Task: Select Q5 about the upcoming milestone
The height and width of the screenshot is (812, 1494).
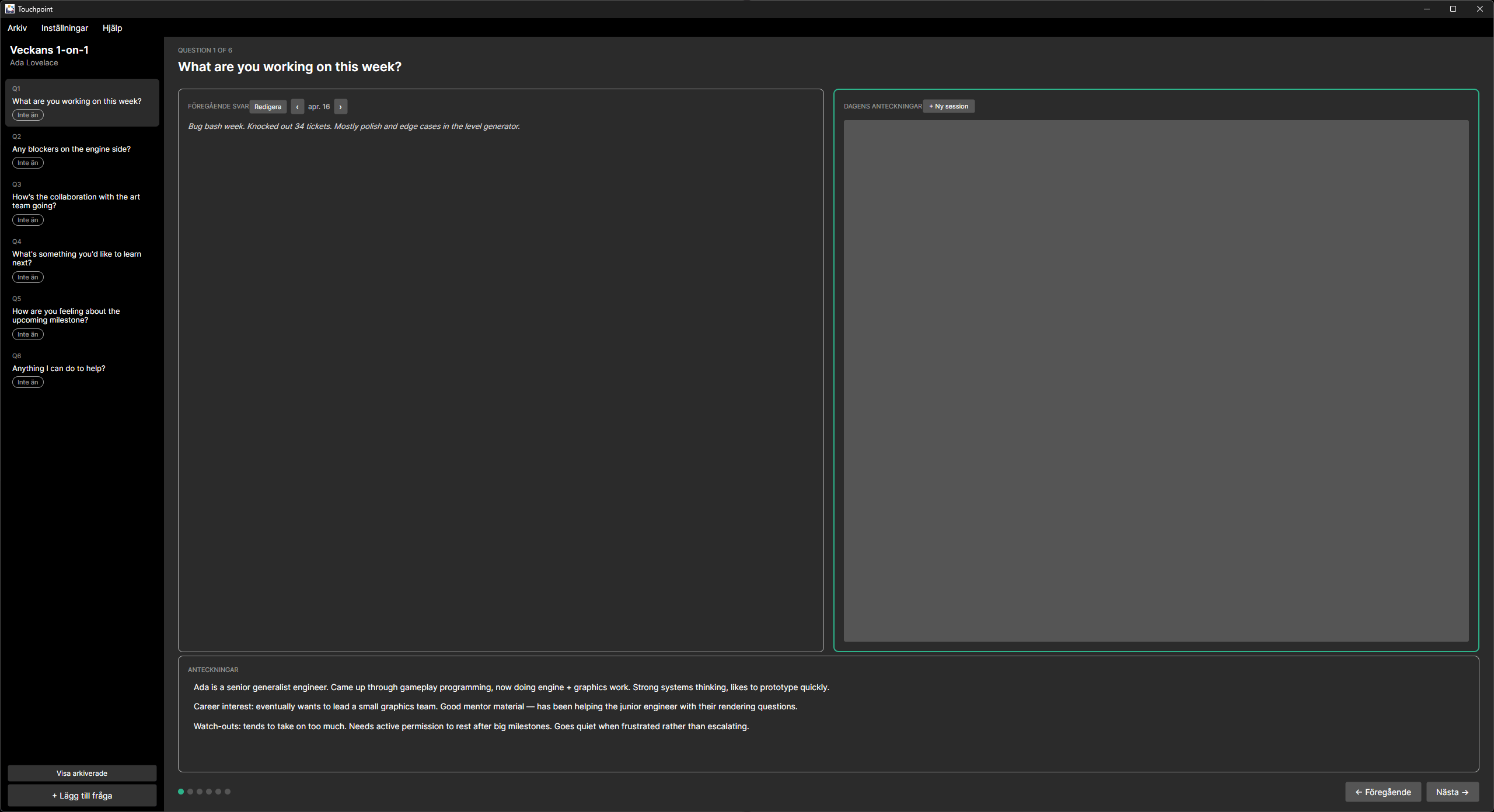Action: coord(65,316)
